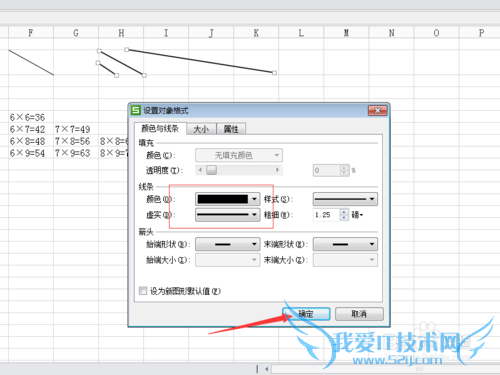Click horizontal scrollbar left arrow
Viewport: 500px width, 375px height.
267,369
